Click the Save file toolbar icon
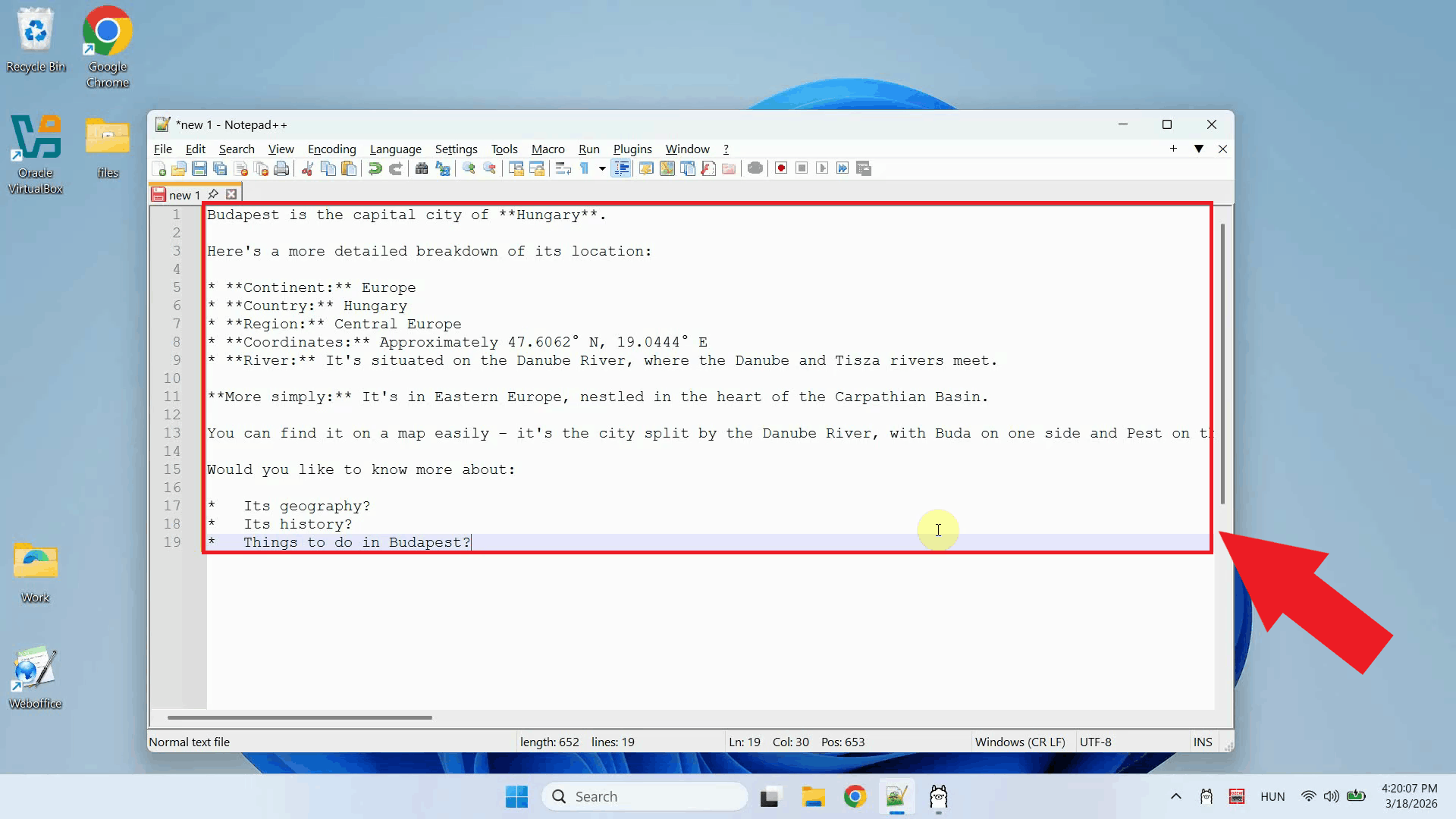The image size is (1456, 819). [199, 168]
